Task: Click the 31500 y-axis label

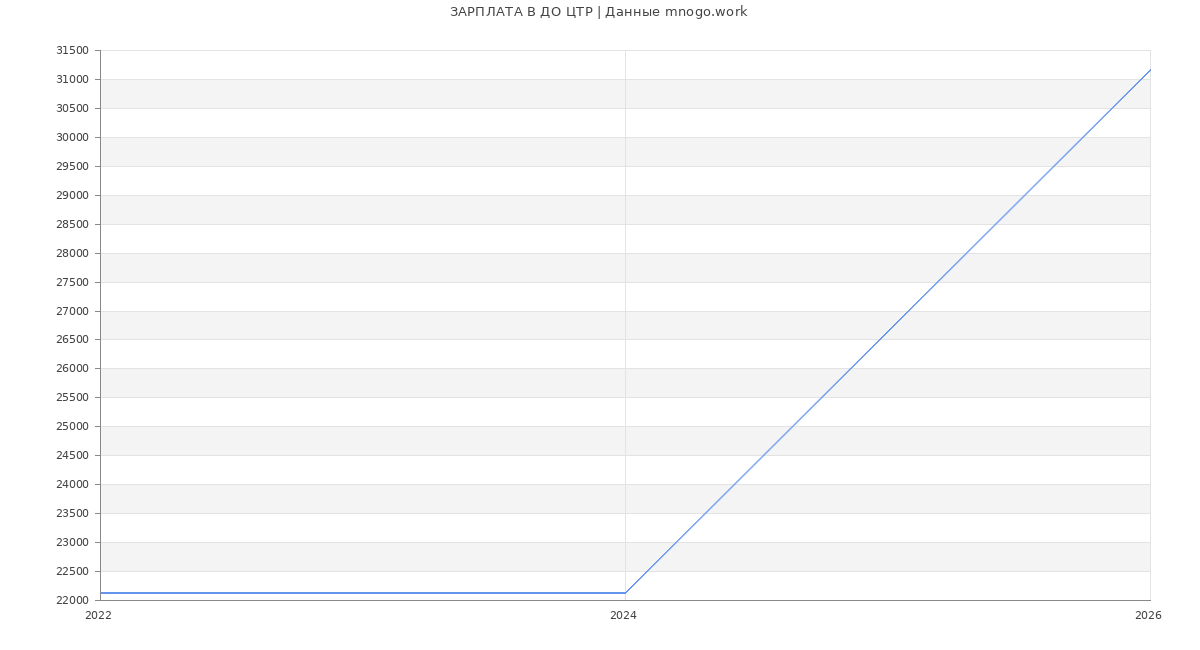Action: tap(72, 51)
